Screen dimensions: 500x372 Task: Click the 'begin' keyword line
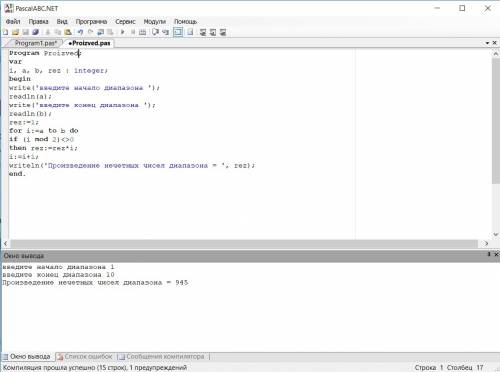20,79
